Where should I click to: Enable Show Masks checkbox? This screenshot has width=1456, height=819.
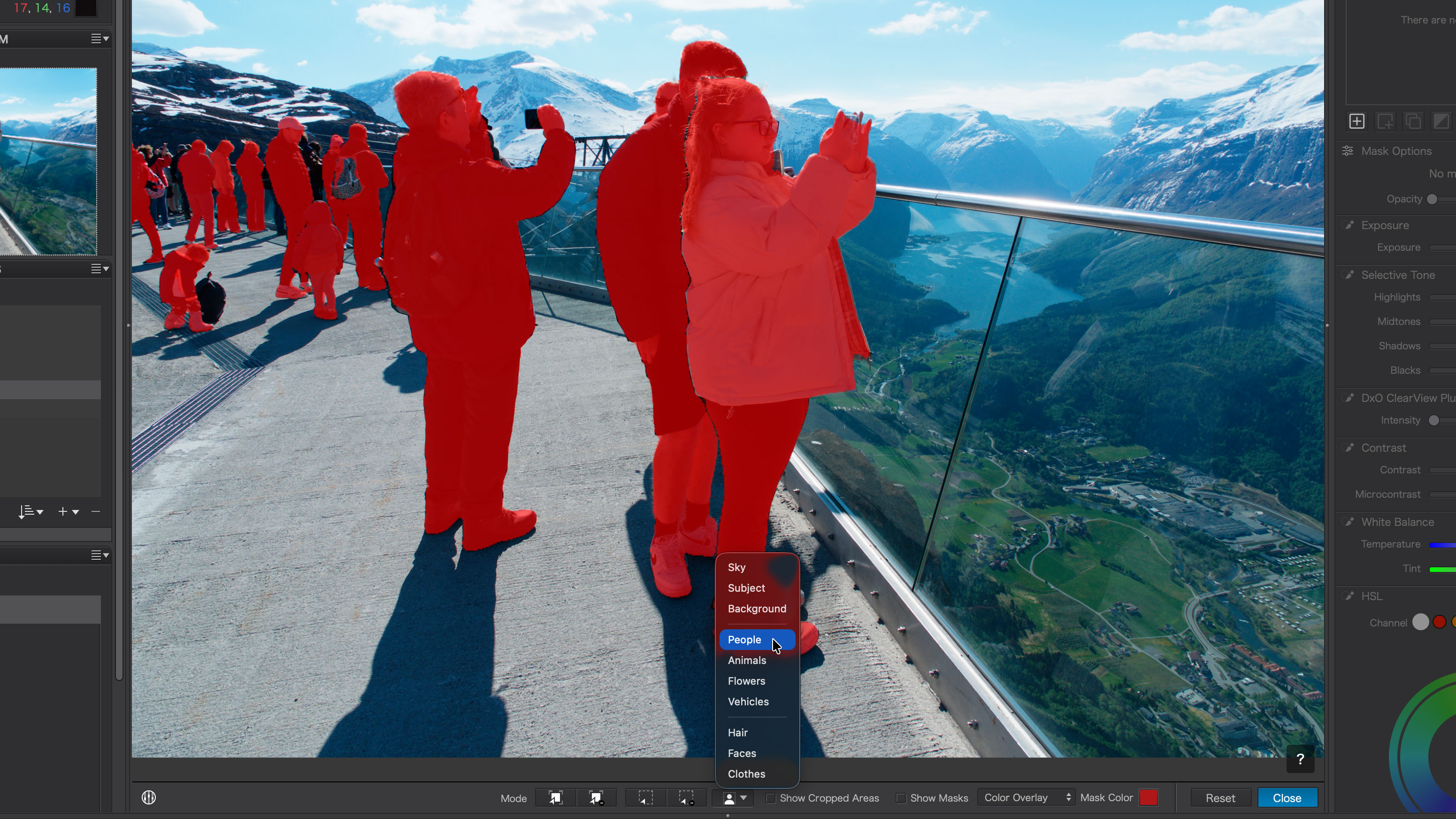point(901,798)
